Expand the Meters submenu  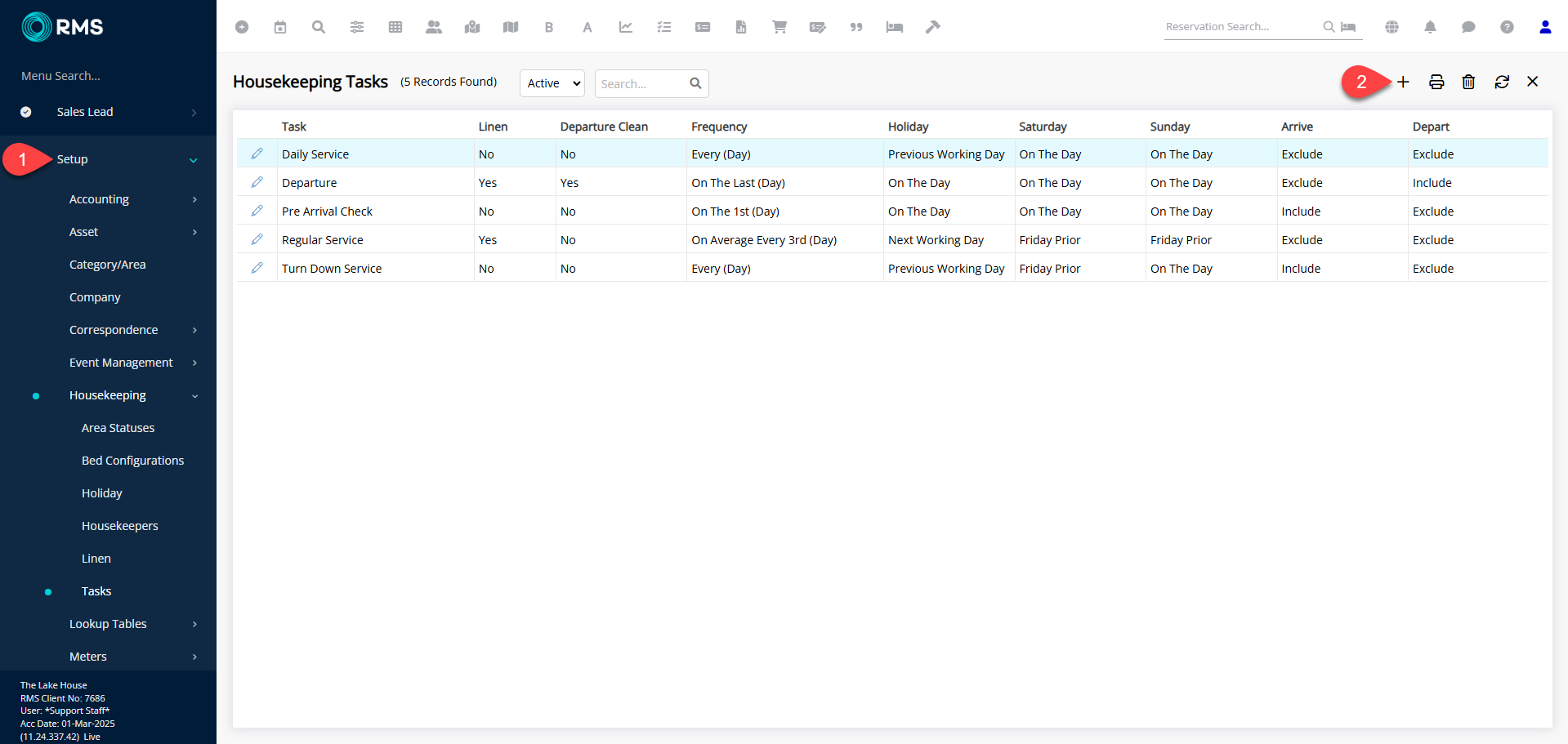click(194, 657)
